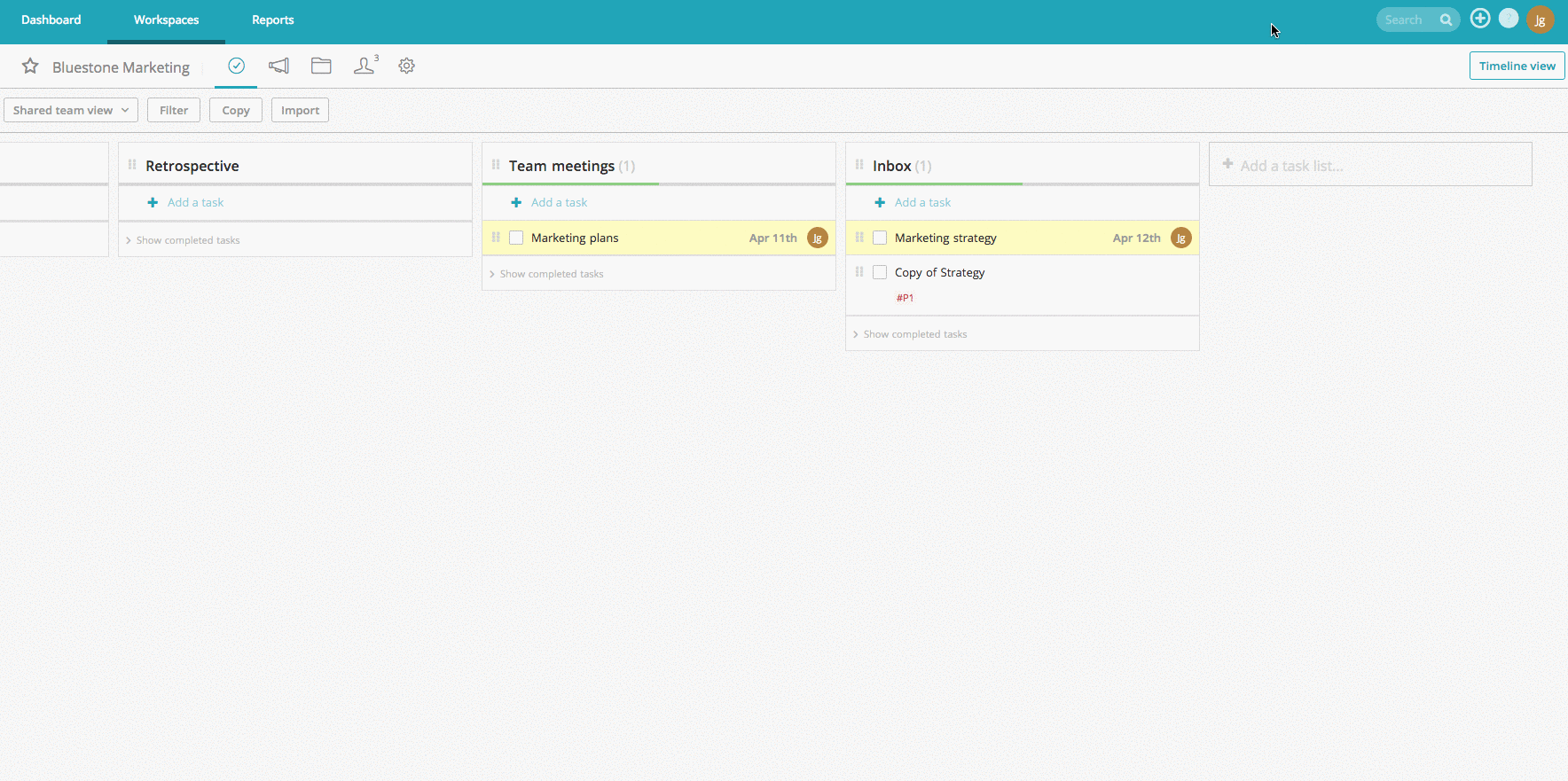Click the Inbox list title
Screen dimensions: 1568x781
click(891, 166)
